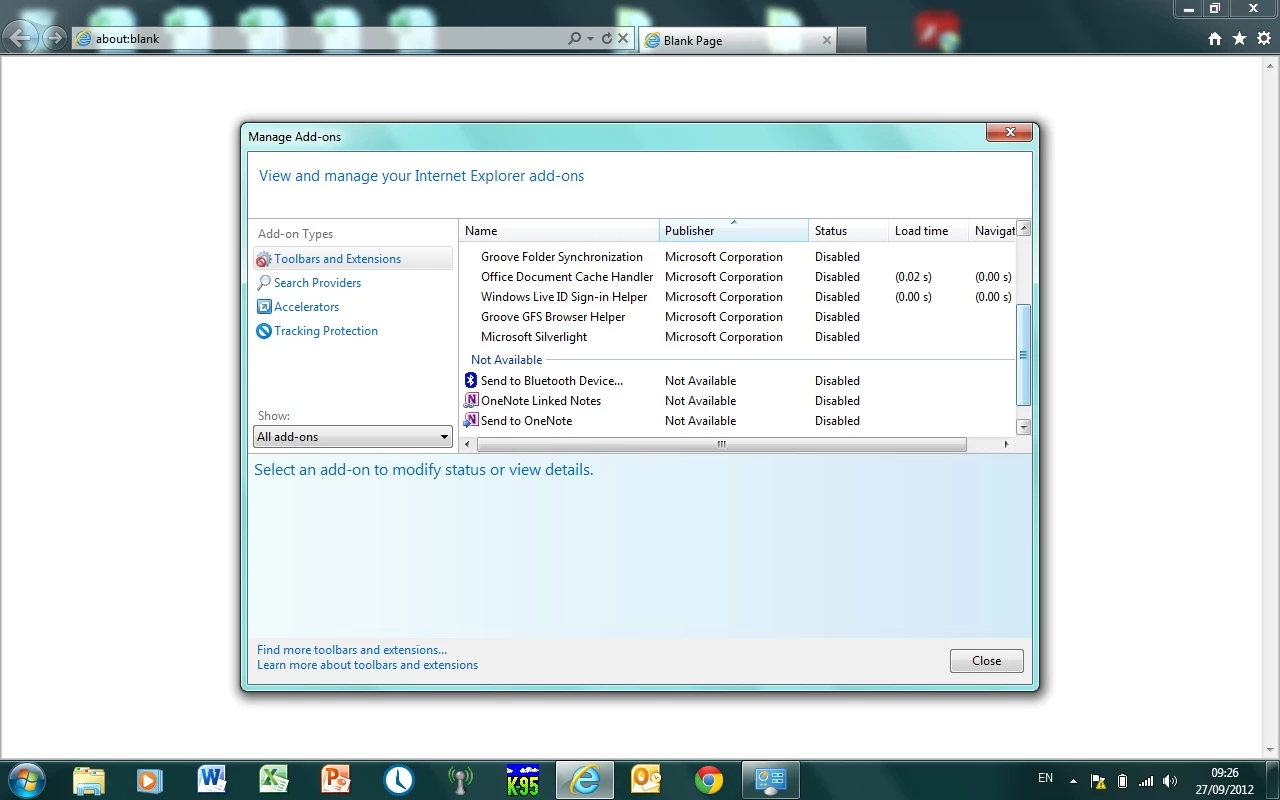Click the list's vertical scrollbar up arrow
The width and height of the screenshot is (1280, 800).
[x=1023, y=228]
